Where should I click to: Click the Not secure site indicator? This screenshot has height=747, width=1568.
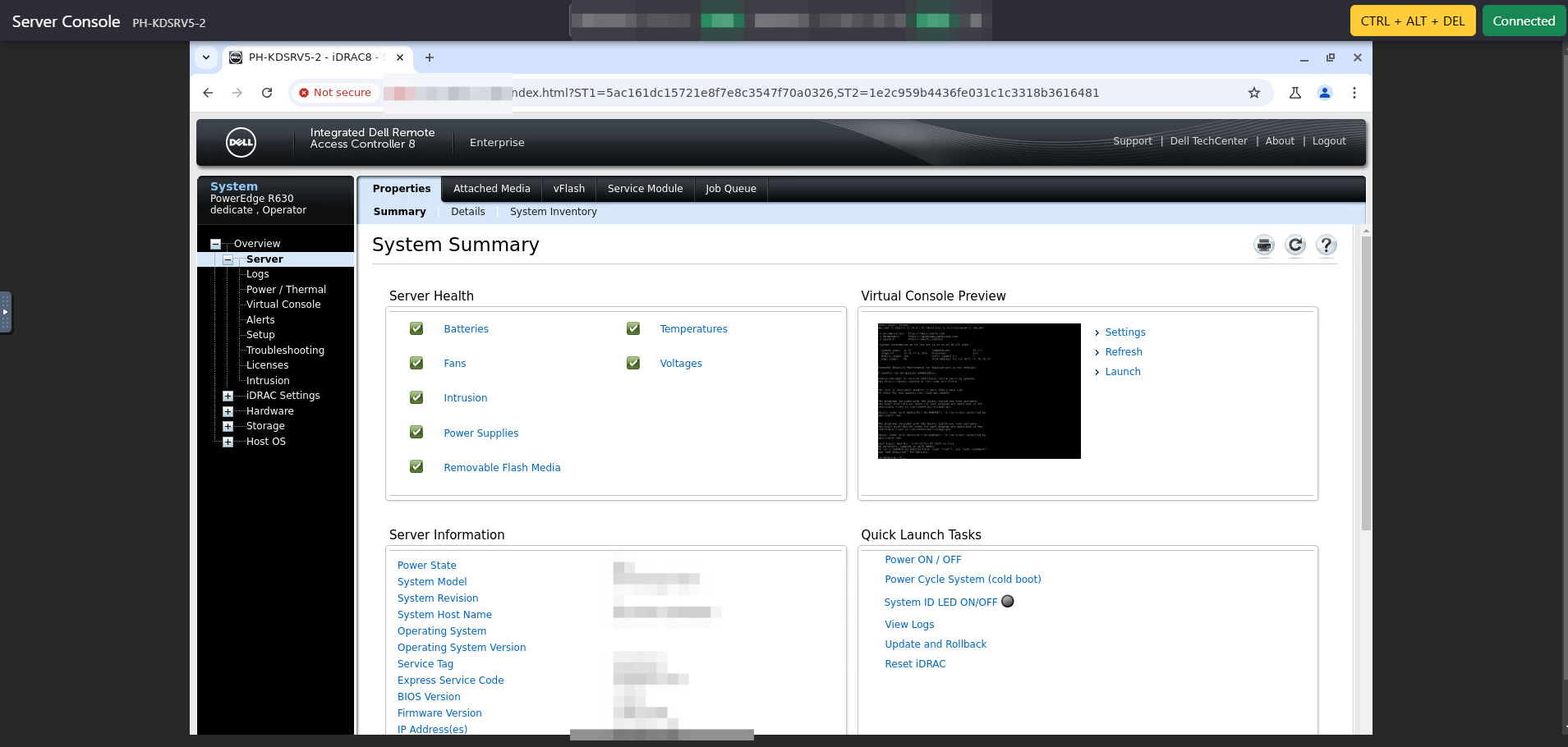pos(335,93)
